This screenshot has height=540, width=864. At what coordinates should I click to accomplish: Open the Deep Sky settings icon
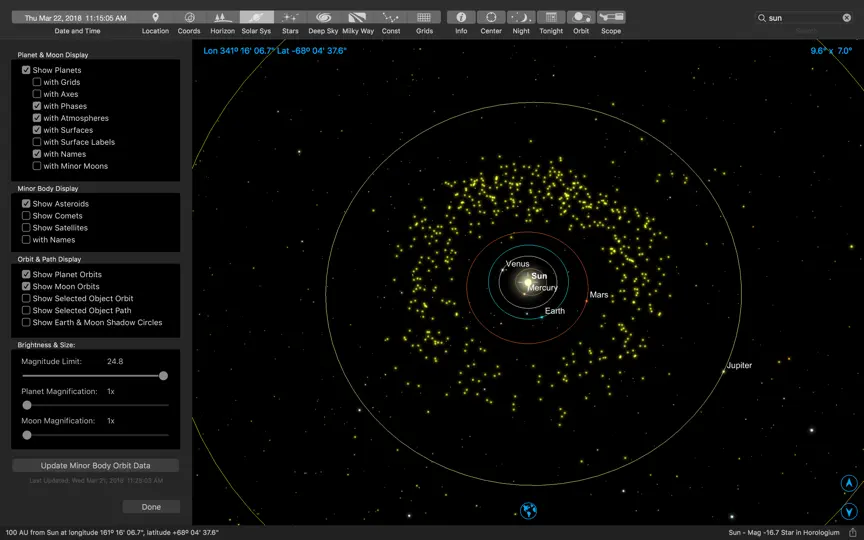[323, 18]
